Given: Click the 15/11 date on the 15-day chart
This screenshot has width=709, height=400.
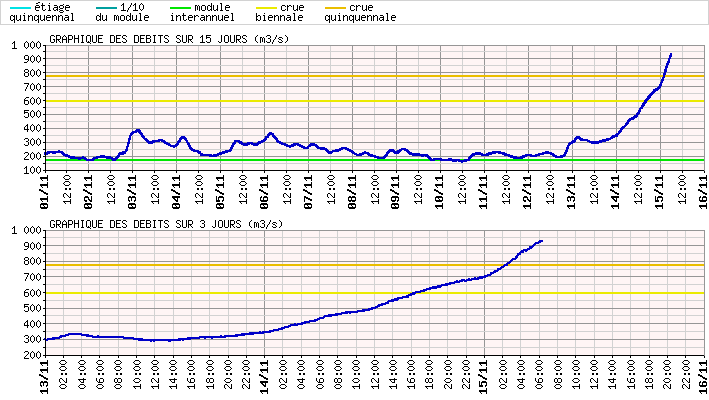Looking at the screenshot, I should (660, 193).
